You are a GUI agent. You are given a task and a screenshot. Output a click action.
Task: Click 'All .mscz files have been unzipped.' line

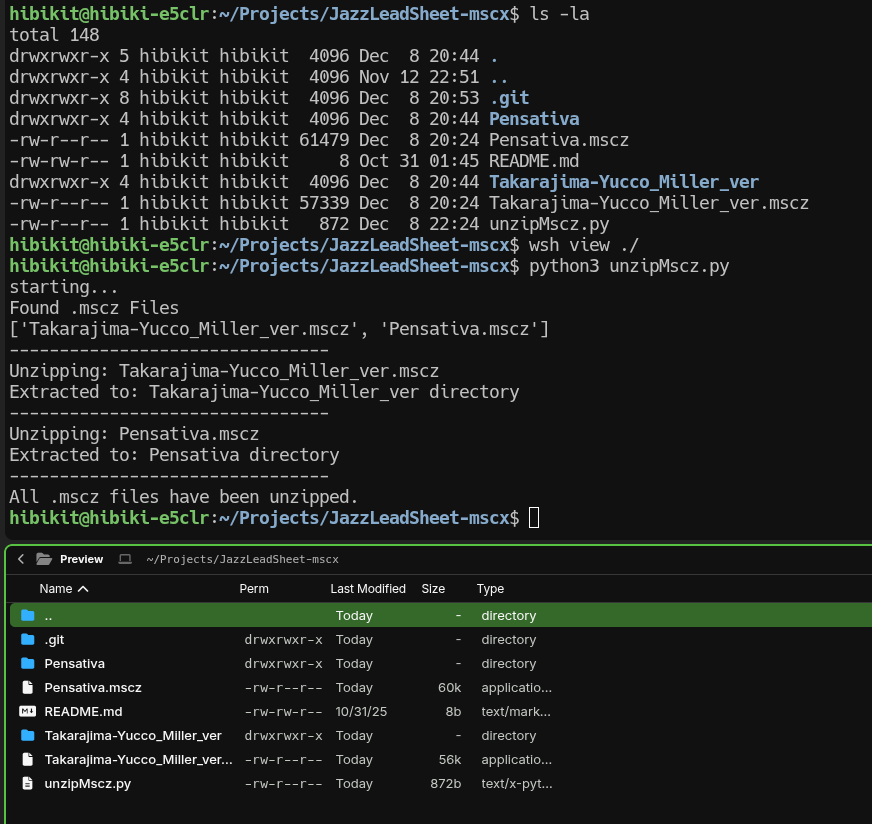click(x=184, y=497)
